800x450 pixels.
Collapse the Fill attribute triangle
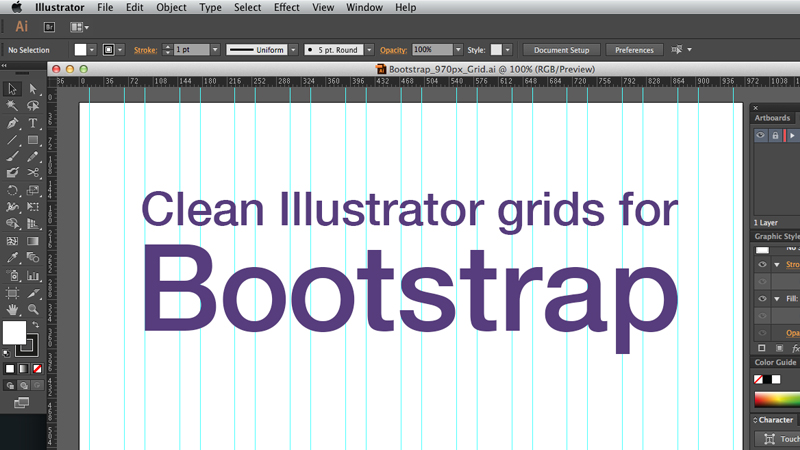click(777, 299)
